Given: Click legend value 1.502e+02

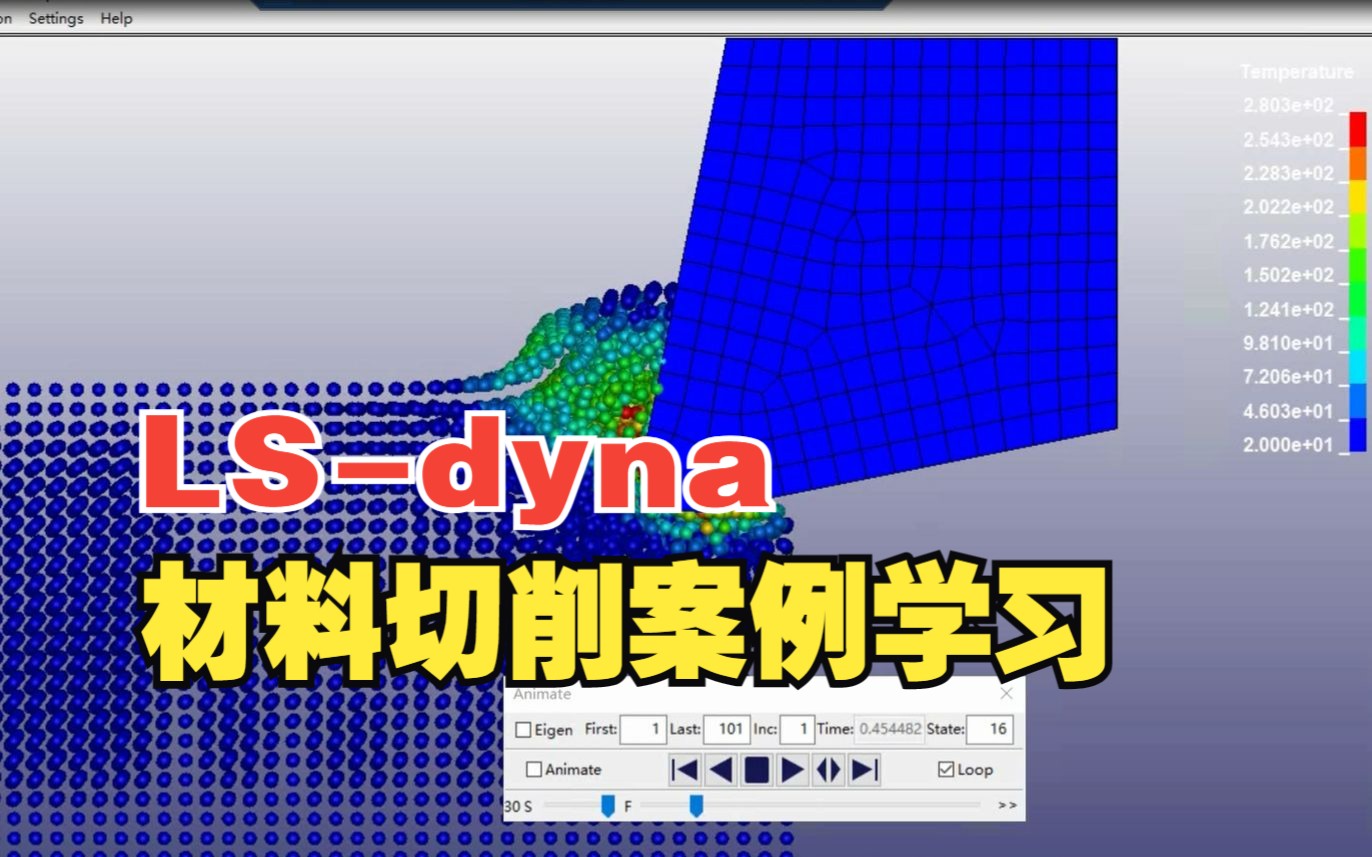Looking at the screenshot, I should [x=1288, y=275].
